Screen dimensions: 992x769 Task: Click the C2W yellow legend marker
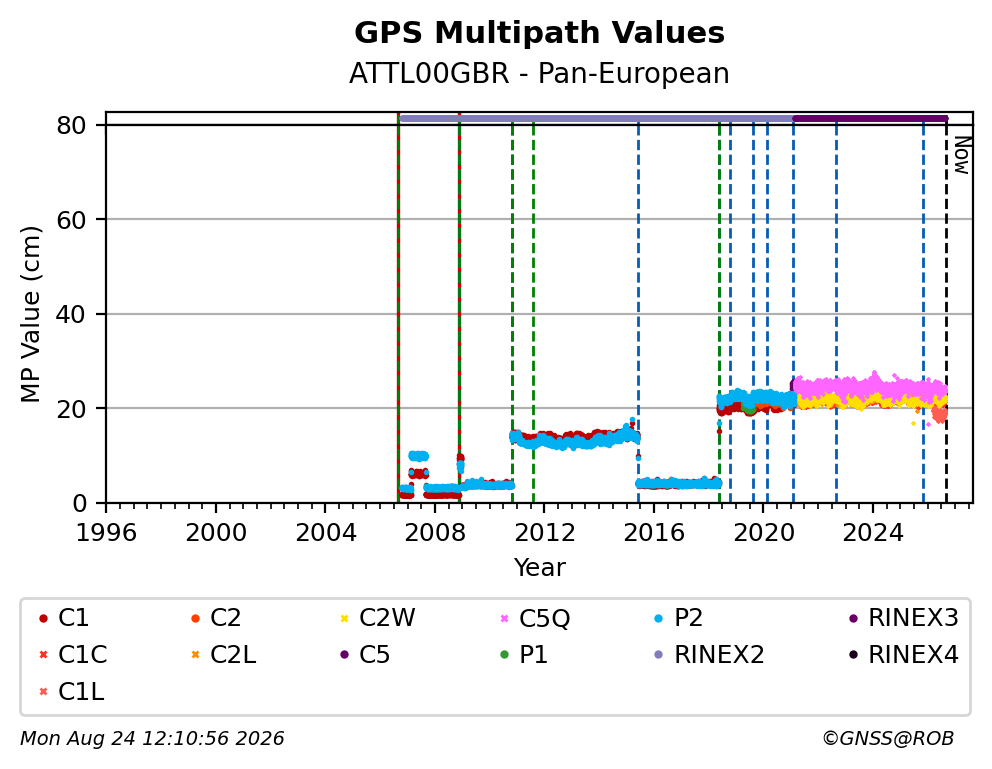click(x=344, y=618)
